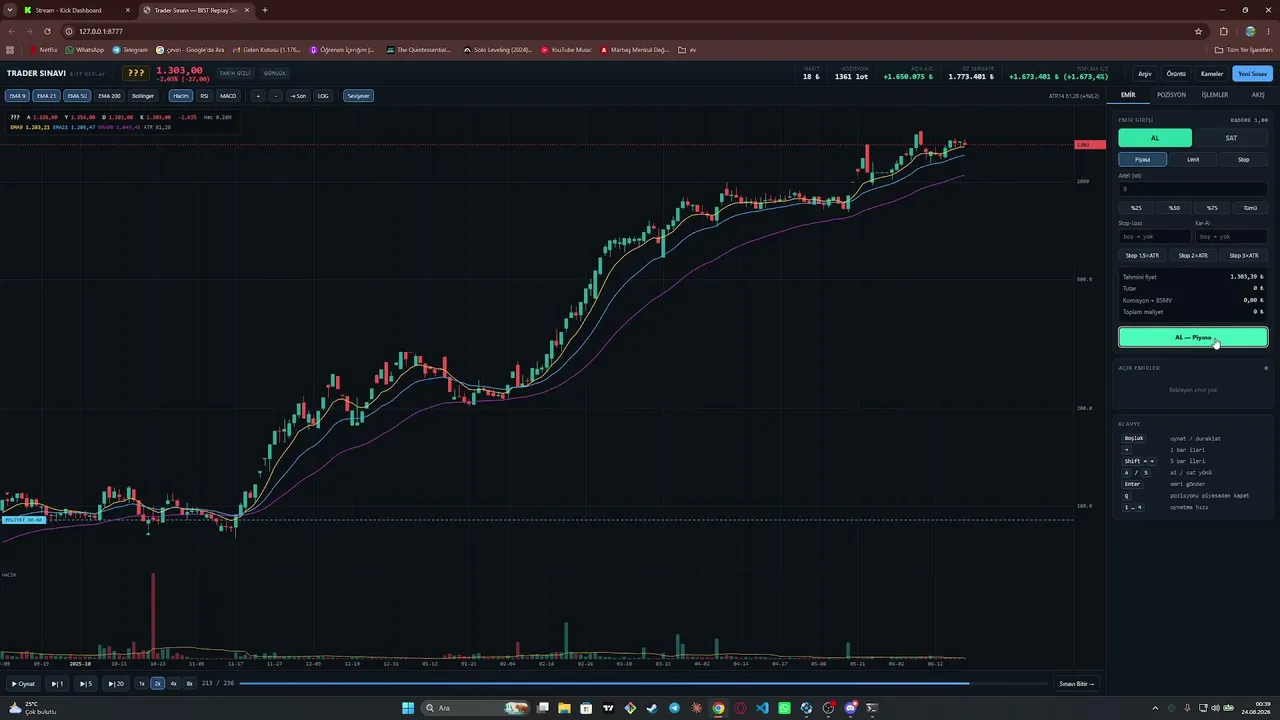Advance replay by 20 bars
Viewport: 1280px width, 720px height.
tap(116, 684)
